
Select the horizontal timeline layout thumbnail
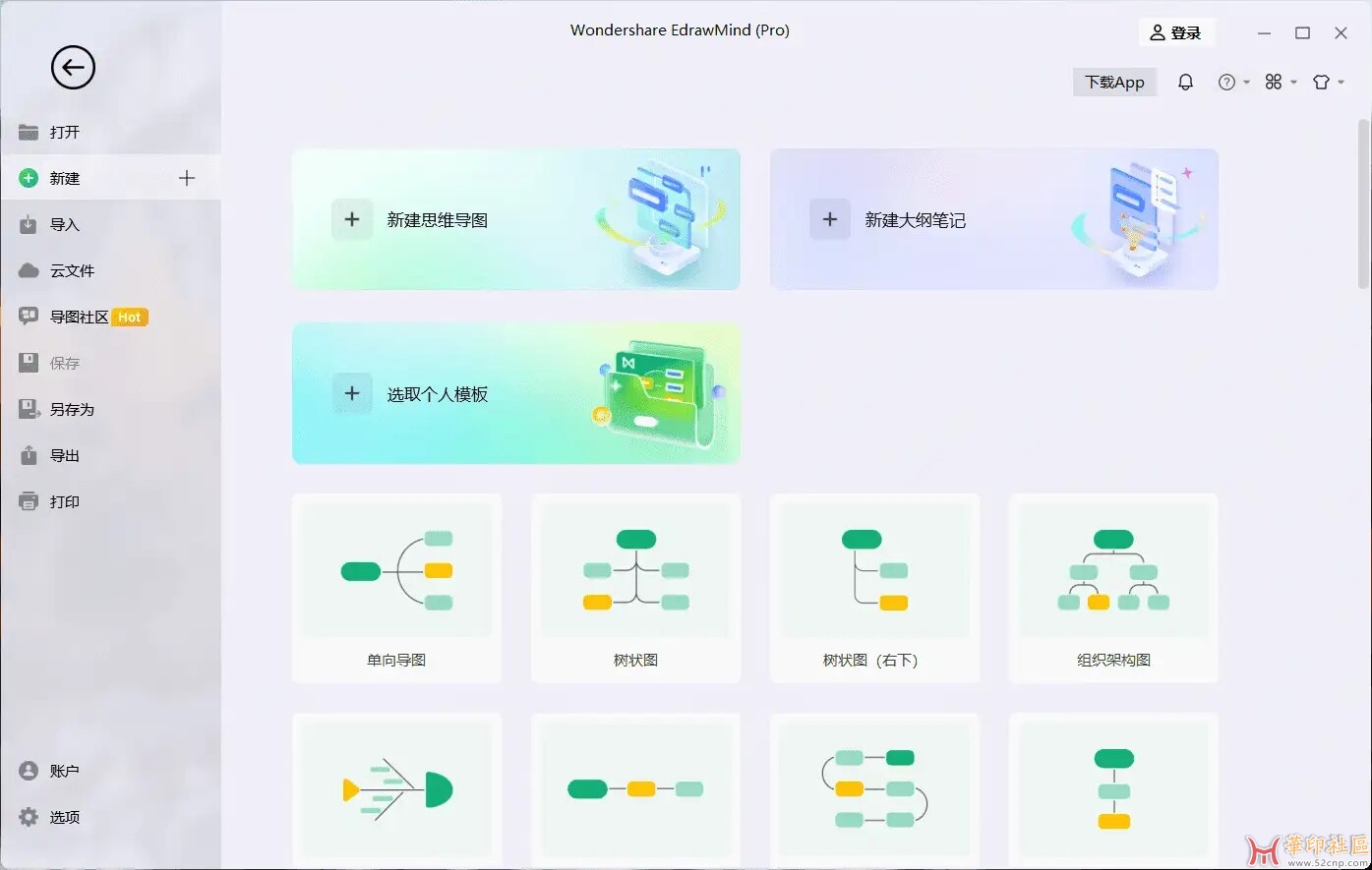tap(636, 790)
